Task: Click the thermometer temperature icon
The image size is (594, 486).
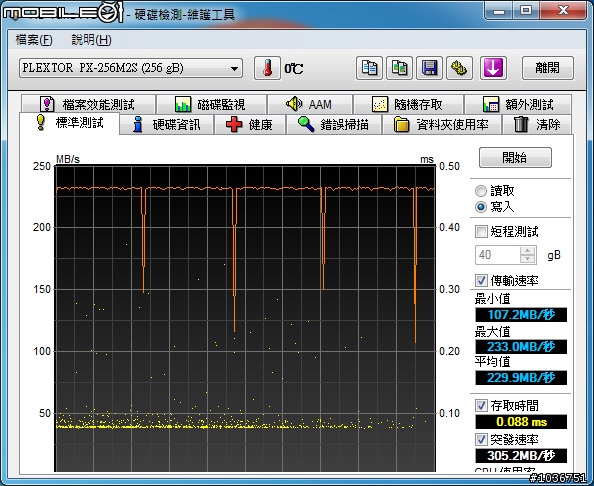Action: [x=267, y=68]
